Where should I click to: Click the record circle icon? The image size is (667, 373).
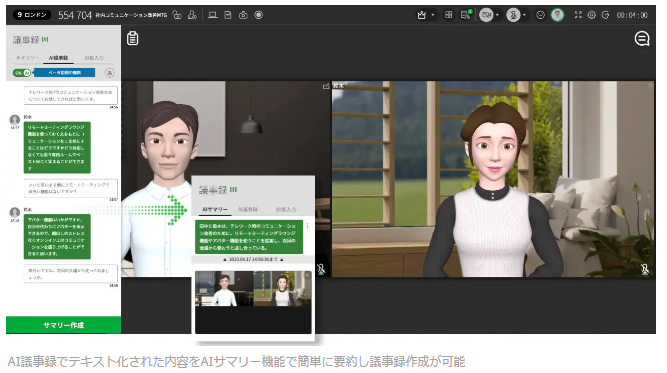pos(259,15)
